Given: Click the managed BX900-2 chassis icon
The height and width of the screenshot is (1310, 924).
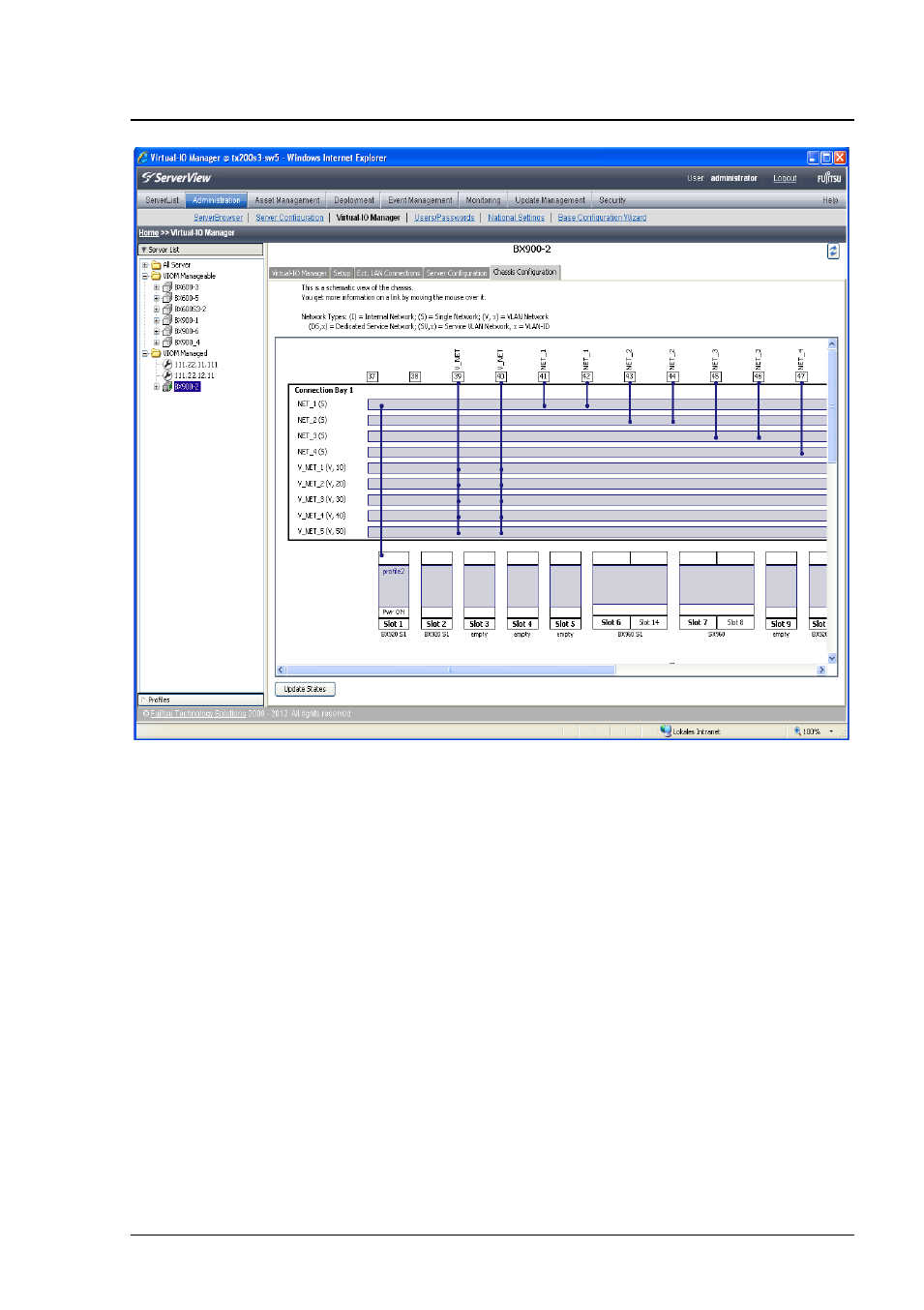Looking at the screenshot, I should pos(167,386).
